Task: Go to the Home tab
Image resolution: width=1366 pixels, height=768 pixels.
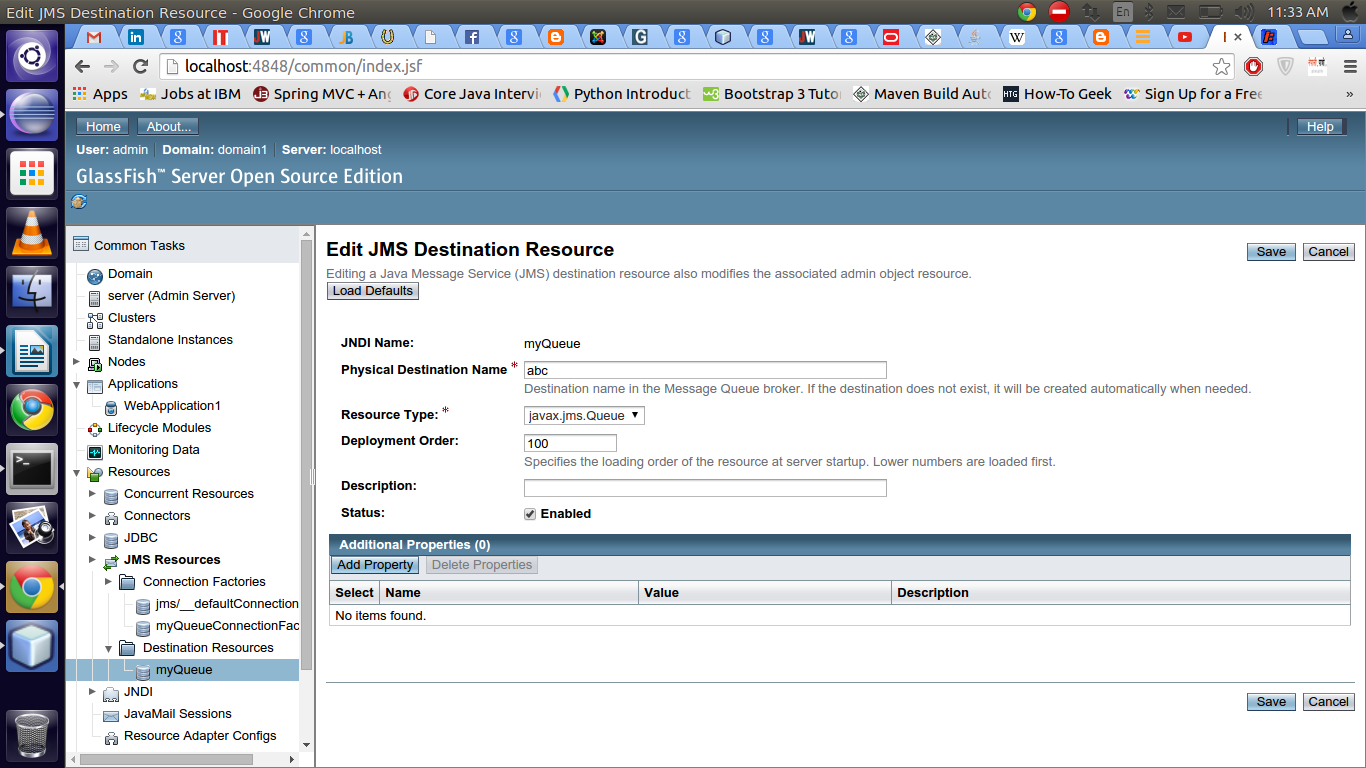Action: (103, 127)
